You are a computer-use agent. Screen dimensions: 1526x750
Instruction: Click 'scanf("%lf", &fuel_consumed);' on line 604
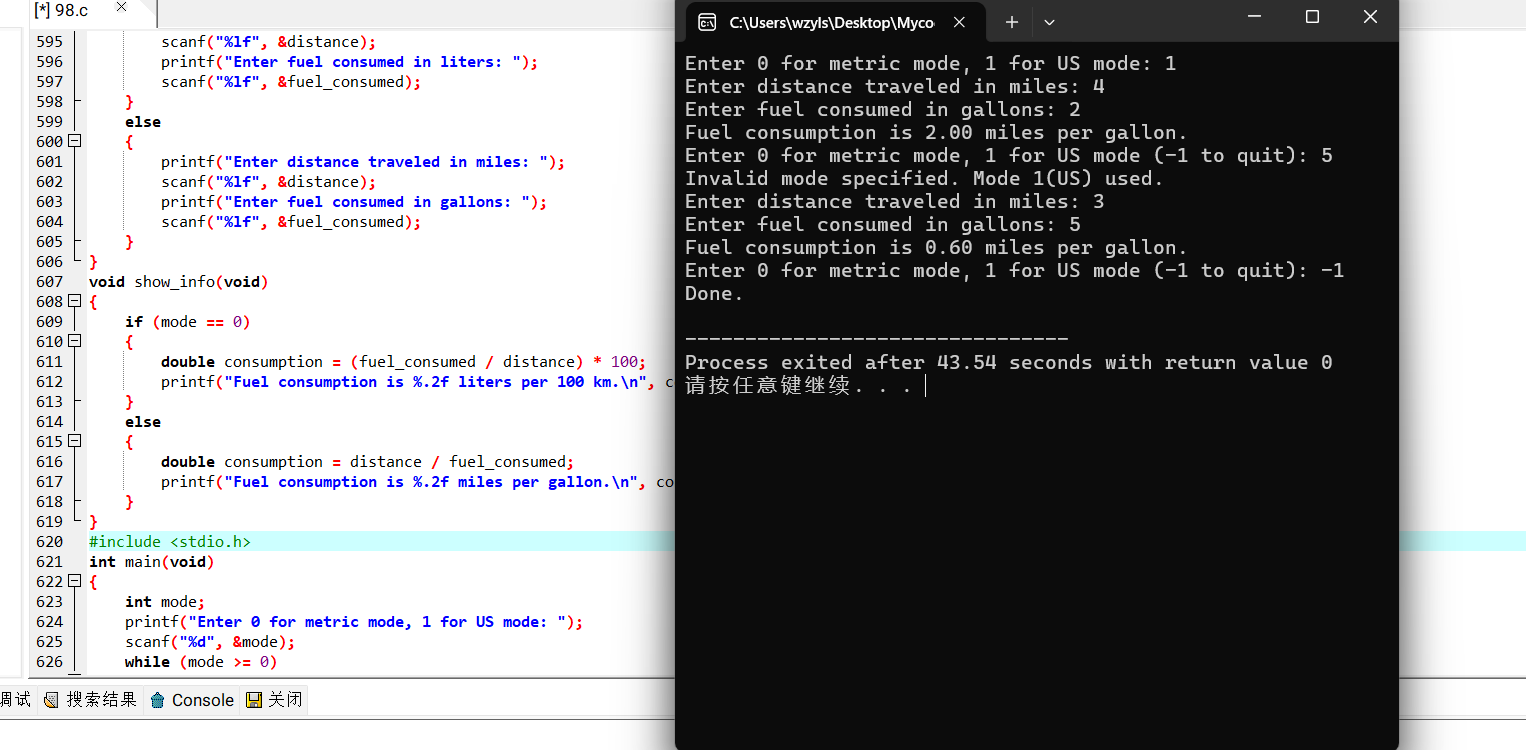click(291, 222)
